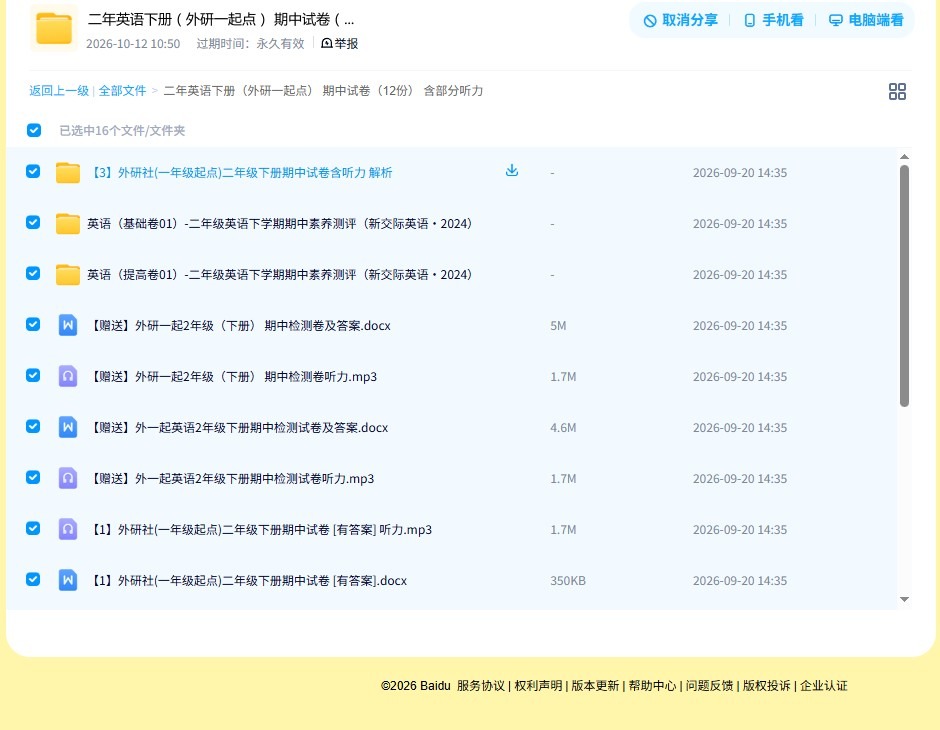Open the 版权投诉 footer link
Screen dimensions: 940x730
point(767,686)
